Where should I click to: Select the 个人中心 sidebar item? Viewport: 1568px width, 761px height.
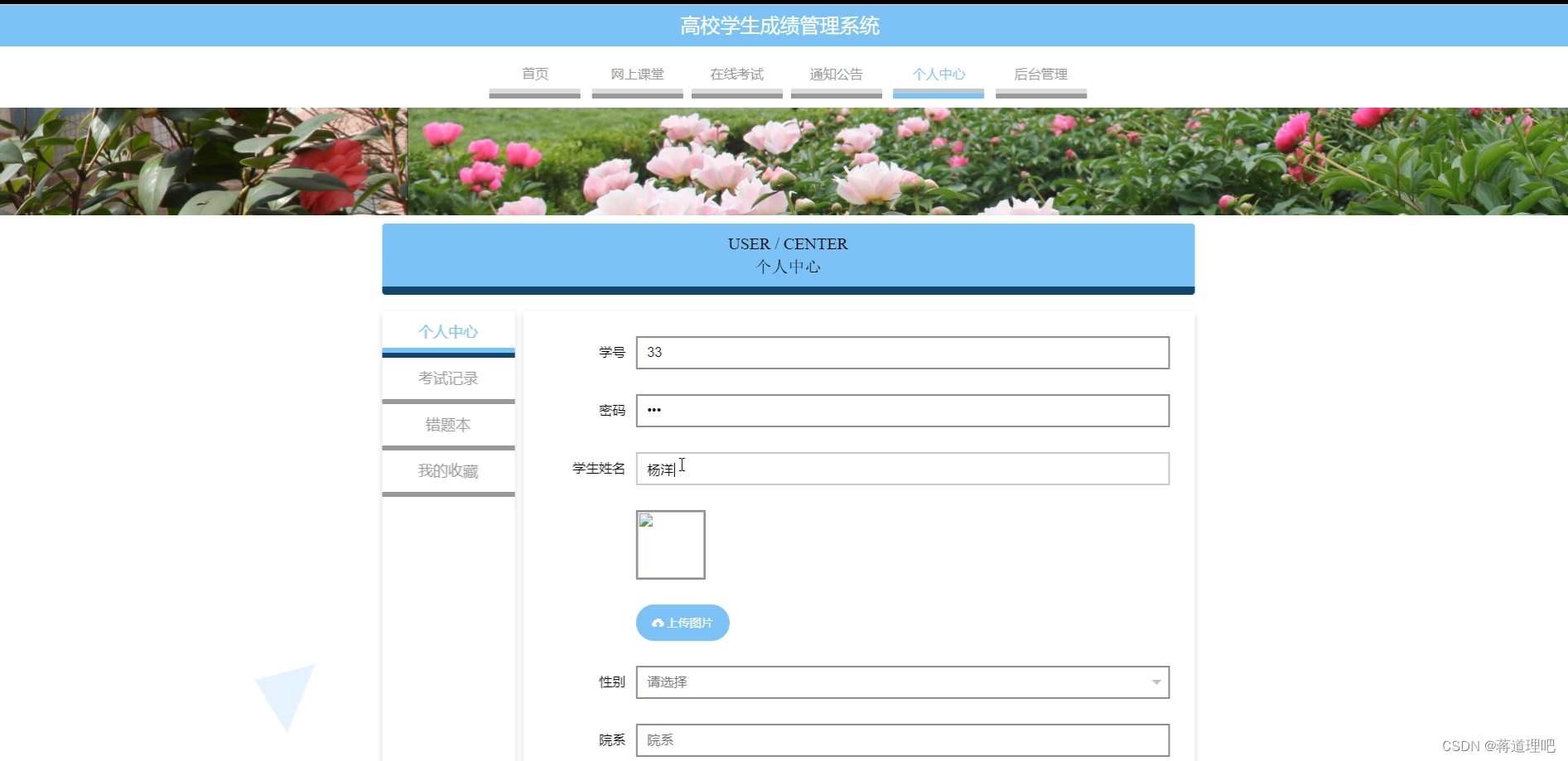pyautogui.click(x=447, y=332)
